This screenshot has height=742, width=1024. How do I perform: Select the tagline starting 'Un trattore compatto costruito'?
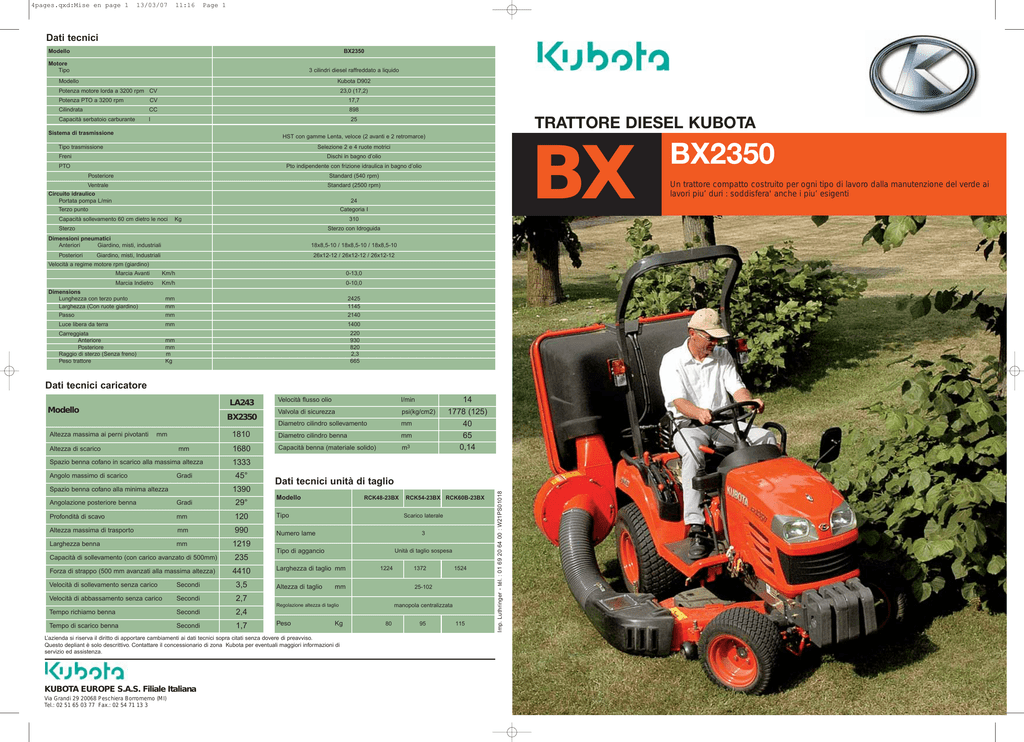coord(829,189)
